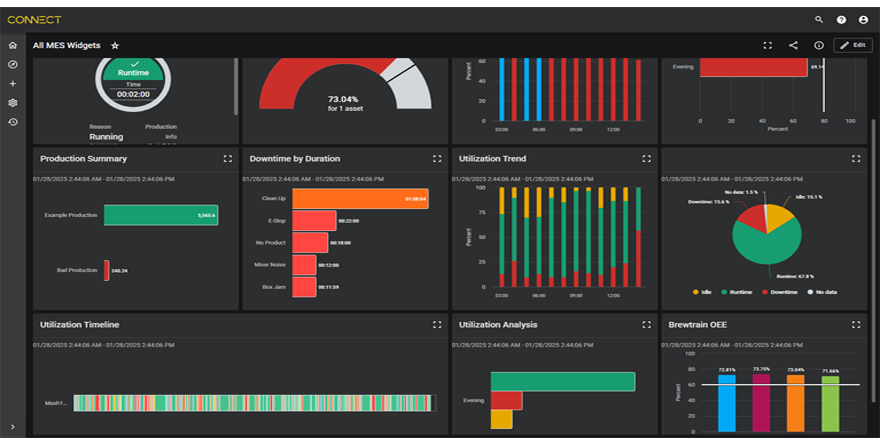Click the Edit button

click(852, 45)
